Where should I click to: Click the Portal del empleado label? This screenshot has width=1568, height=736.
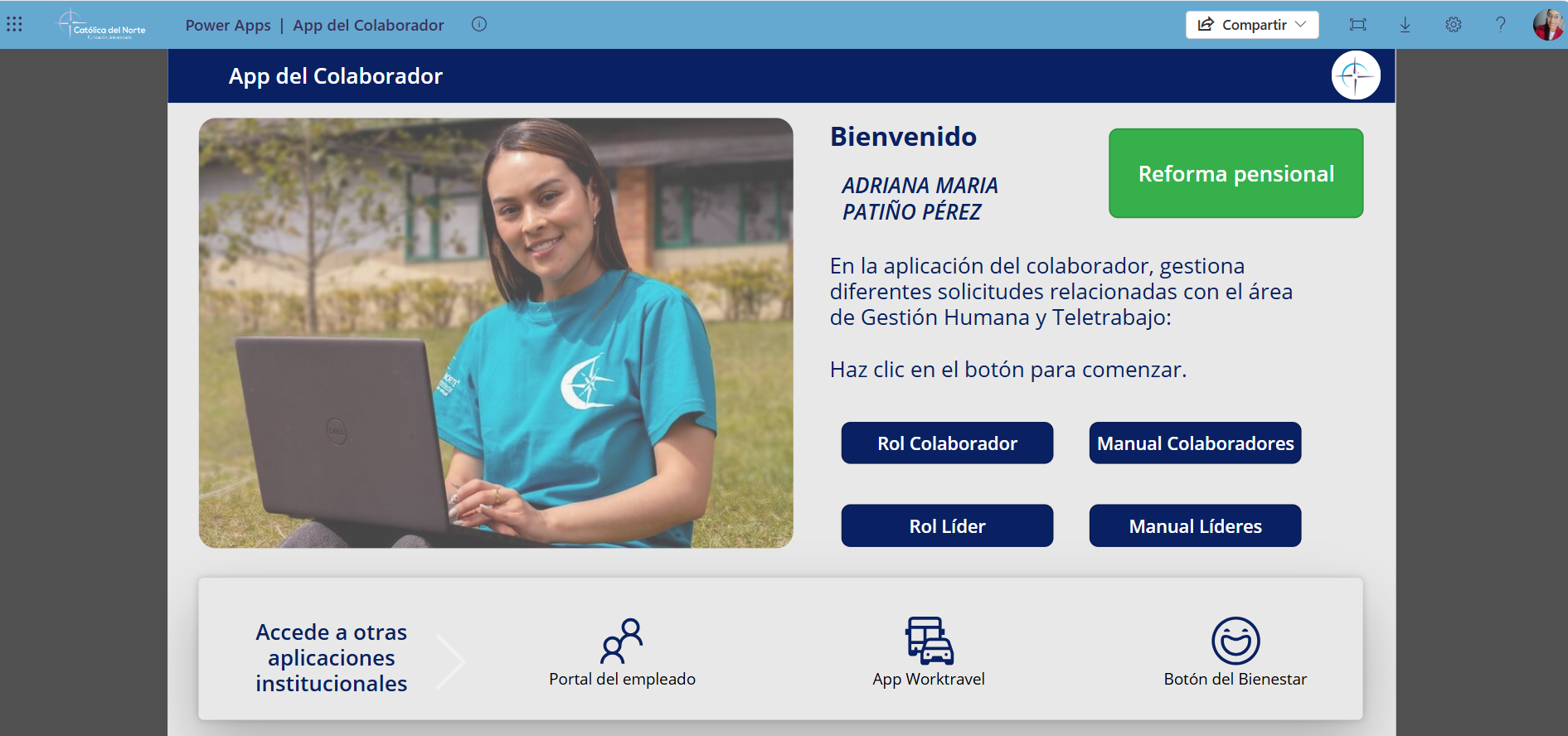coord(622,679)
